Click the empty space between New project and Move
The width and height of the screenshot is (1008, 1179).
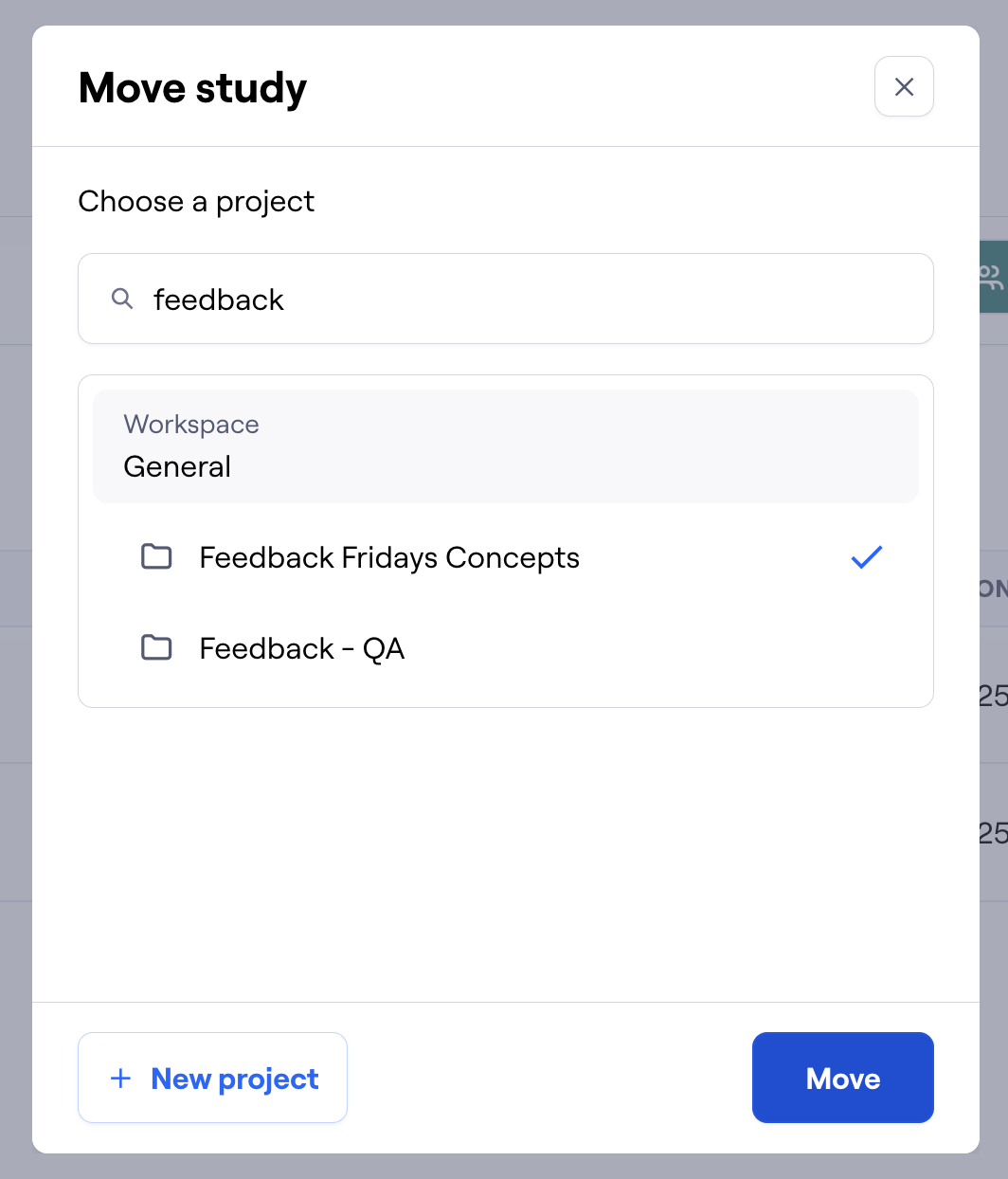coord(549,1078)
